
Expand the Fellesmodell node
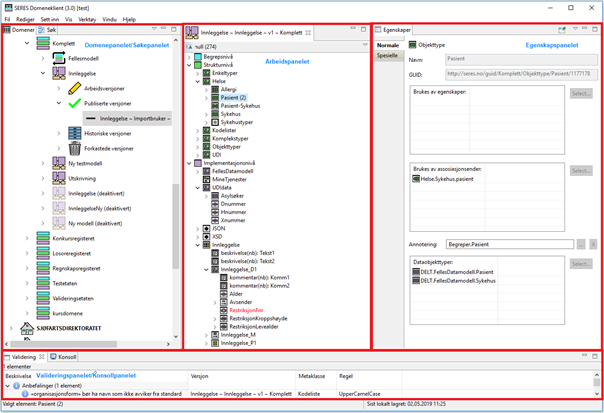pos(43,58)
